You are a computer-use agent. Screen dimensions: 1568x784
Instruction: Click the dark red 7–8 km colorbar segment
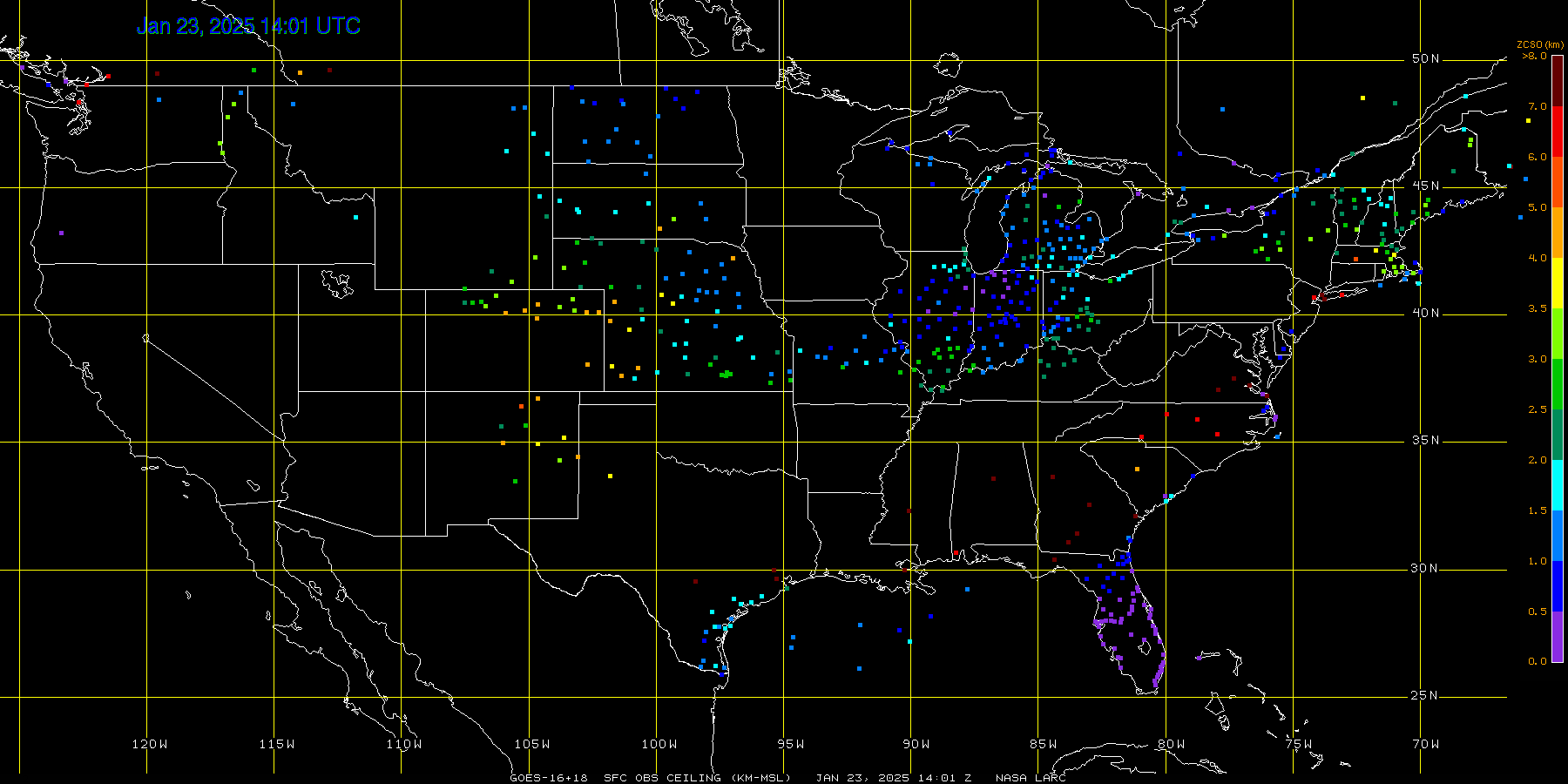[1558, 81]
